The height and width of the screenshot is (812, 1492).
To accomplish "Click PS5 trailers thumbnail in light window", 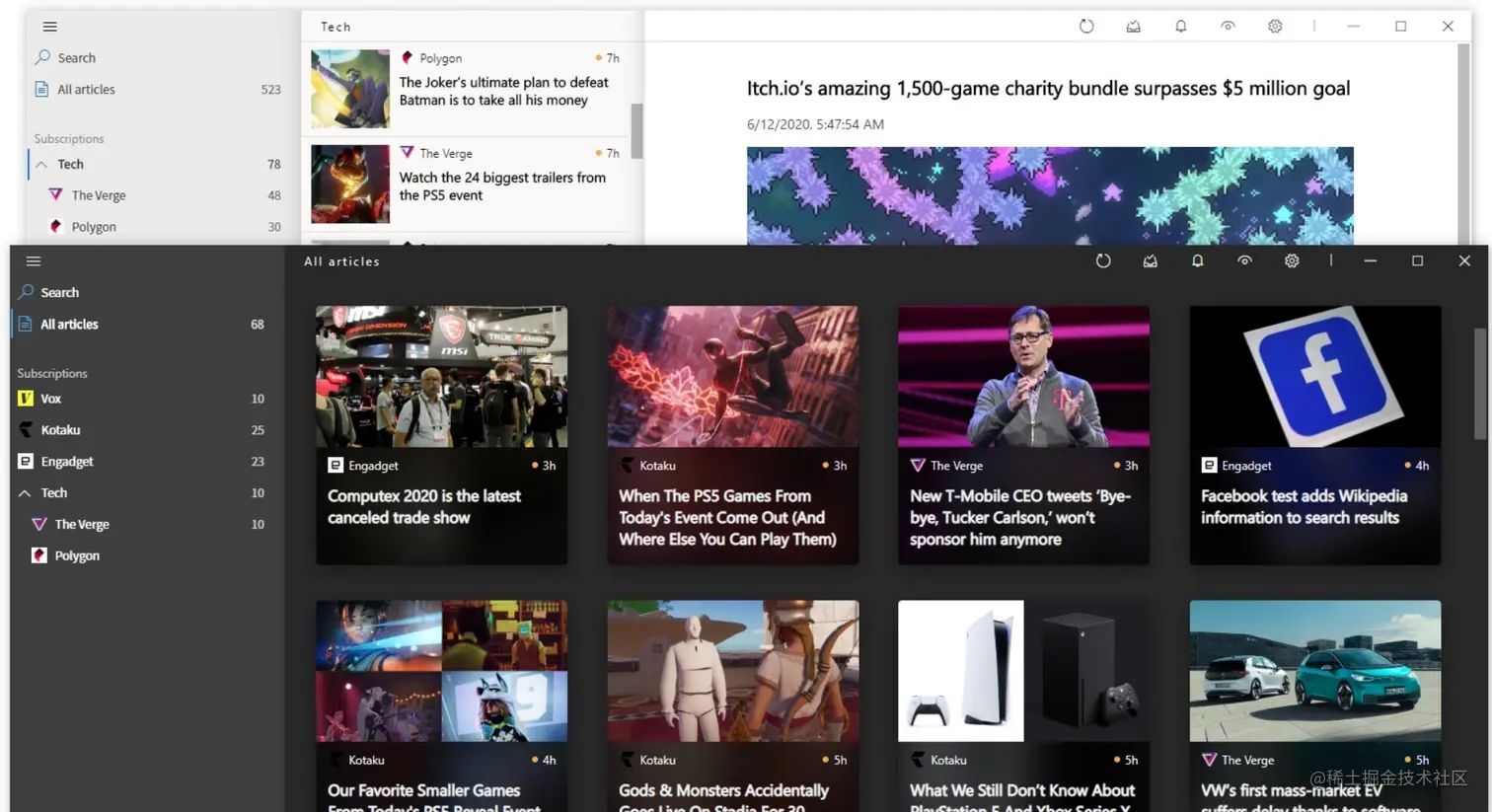I will click(350, 184).
